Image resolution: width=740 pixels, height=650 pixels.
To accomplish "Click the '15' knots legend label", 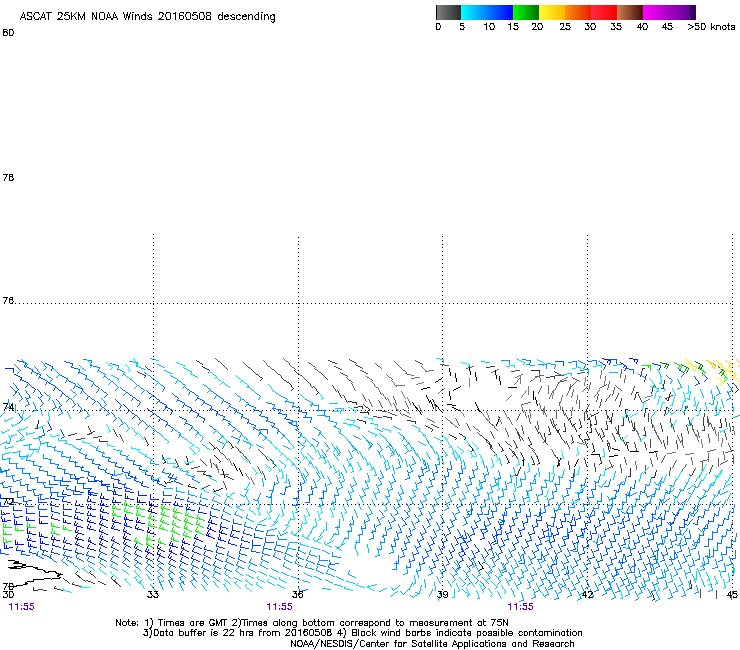I will [513, 27].
